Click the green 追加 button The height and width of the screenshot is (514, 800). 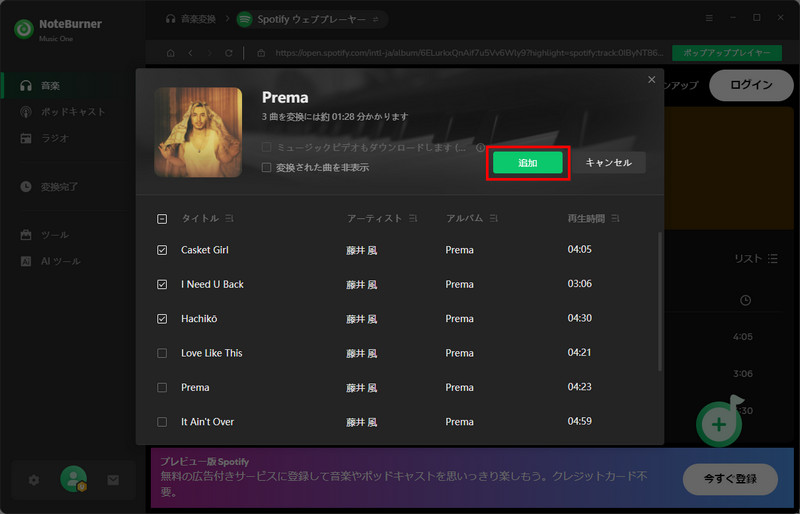(527, 163)
